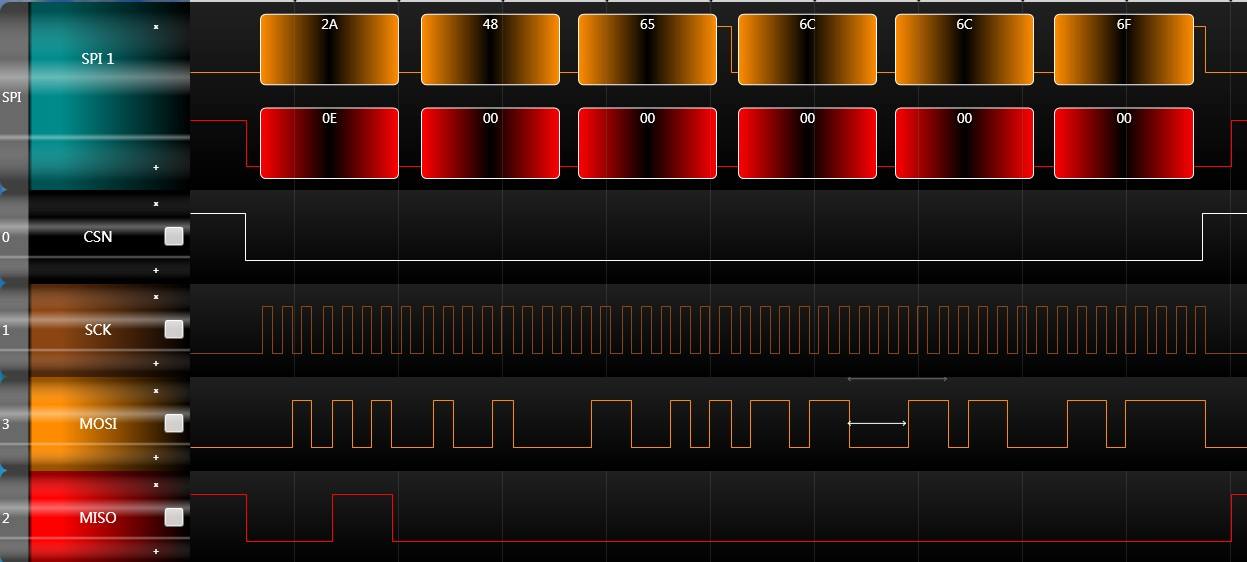Remove CSN channel using its x icon
This screenshot has height=562, width=1247.
click(156, 204)
